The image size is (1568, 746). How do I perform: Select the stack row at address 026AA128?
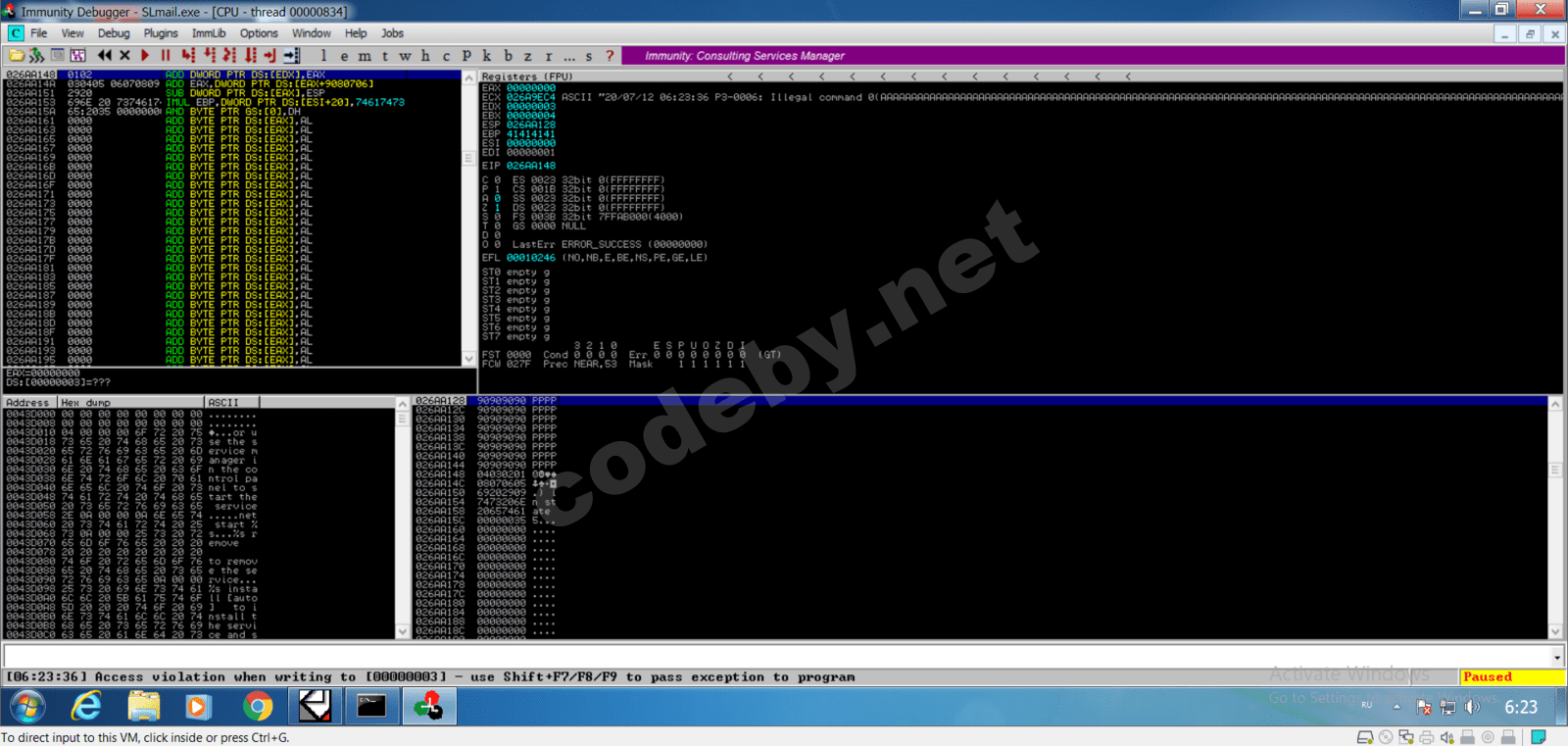pos(980,401)
